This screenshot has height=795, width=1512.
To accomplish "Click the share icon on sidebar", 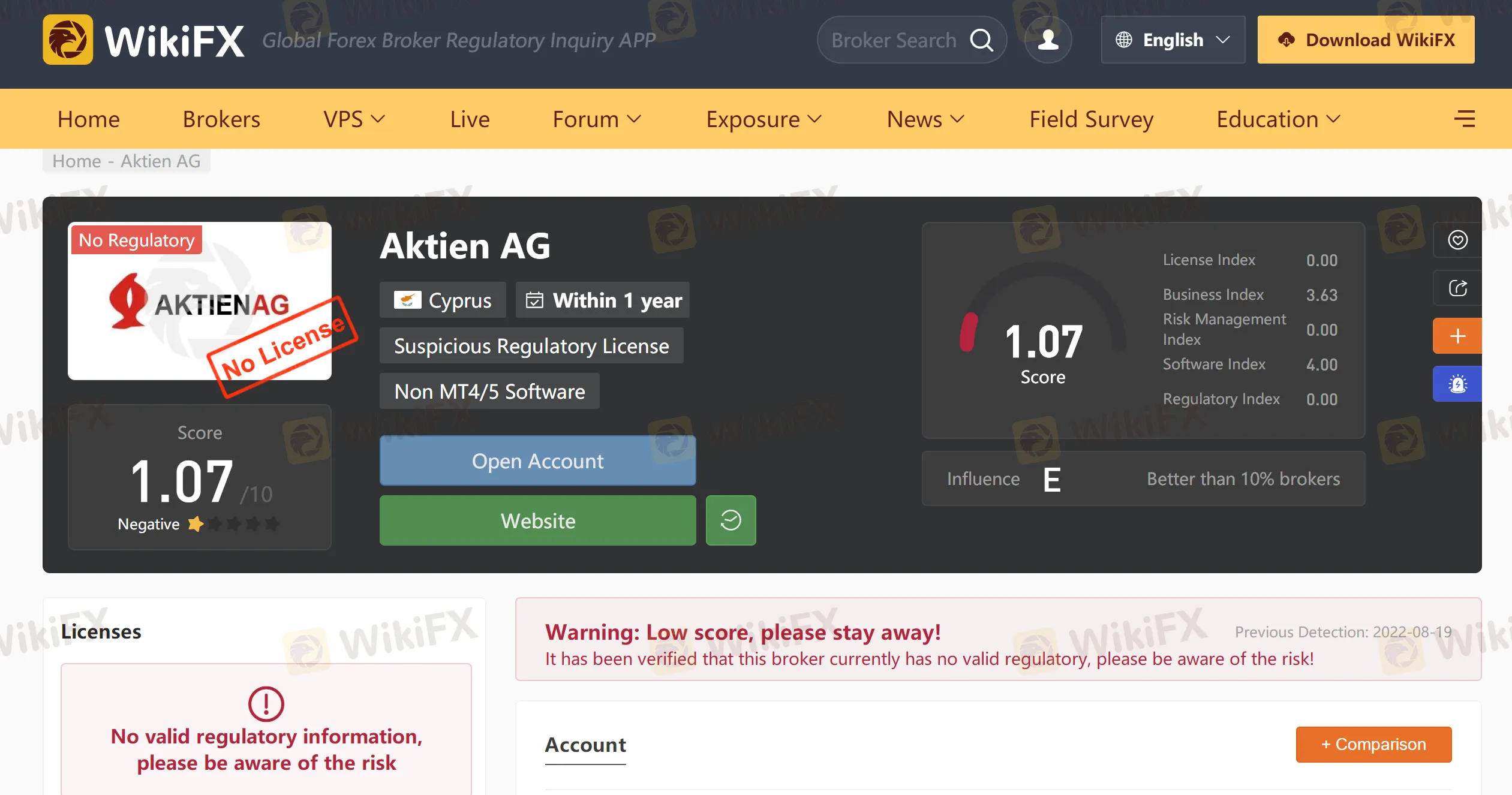I will pos(1457,288).
